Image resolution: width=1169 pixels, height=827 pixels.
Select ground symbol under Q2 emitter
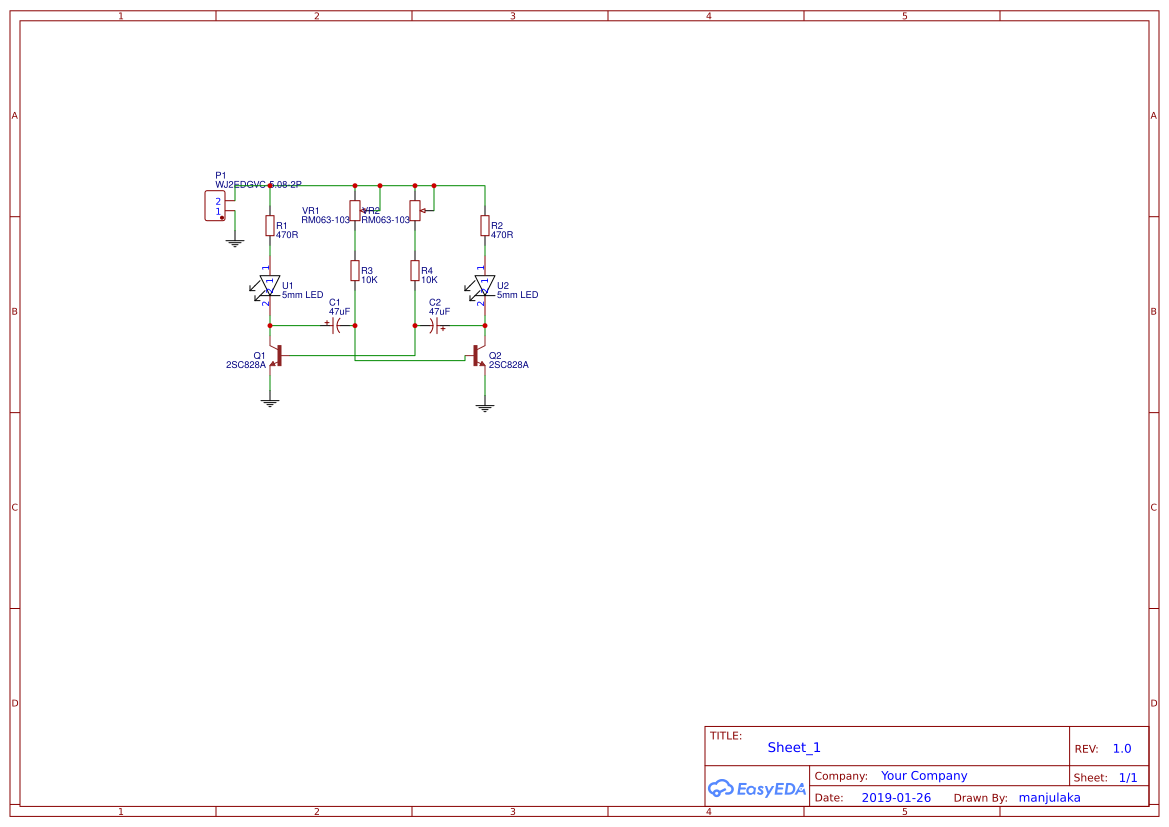(485, 408)
